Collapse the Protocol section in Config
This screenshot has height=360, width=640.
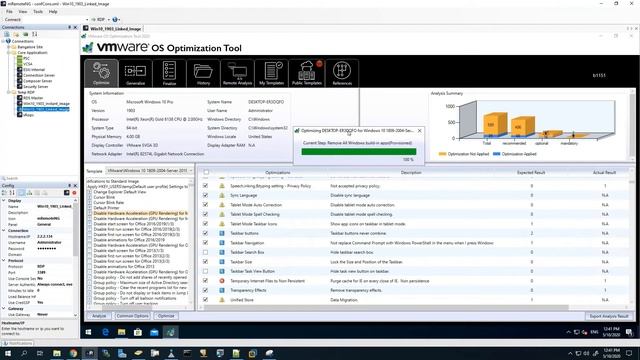click(4, 260)
